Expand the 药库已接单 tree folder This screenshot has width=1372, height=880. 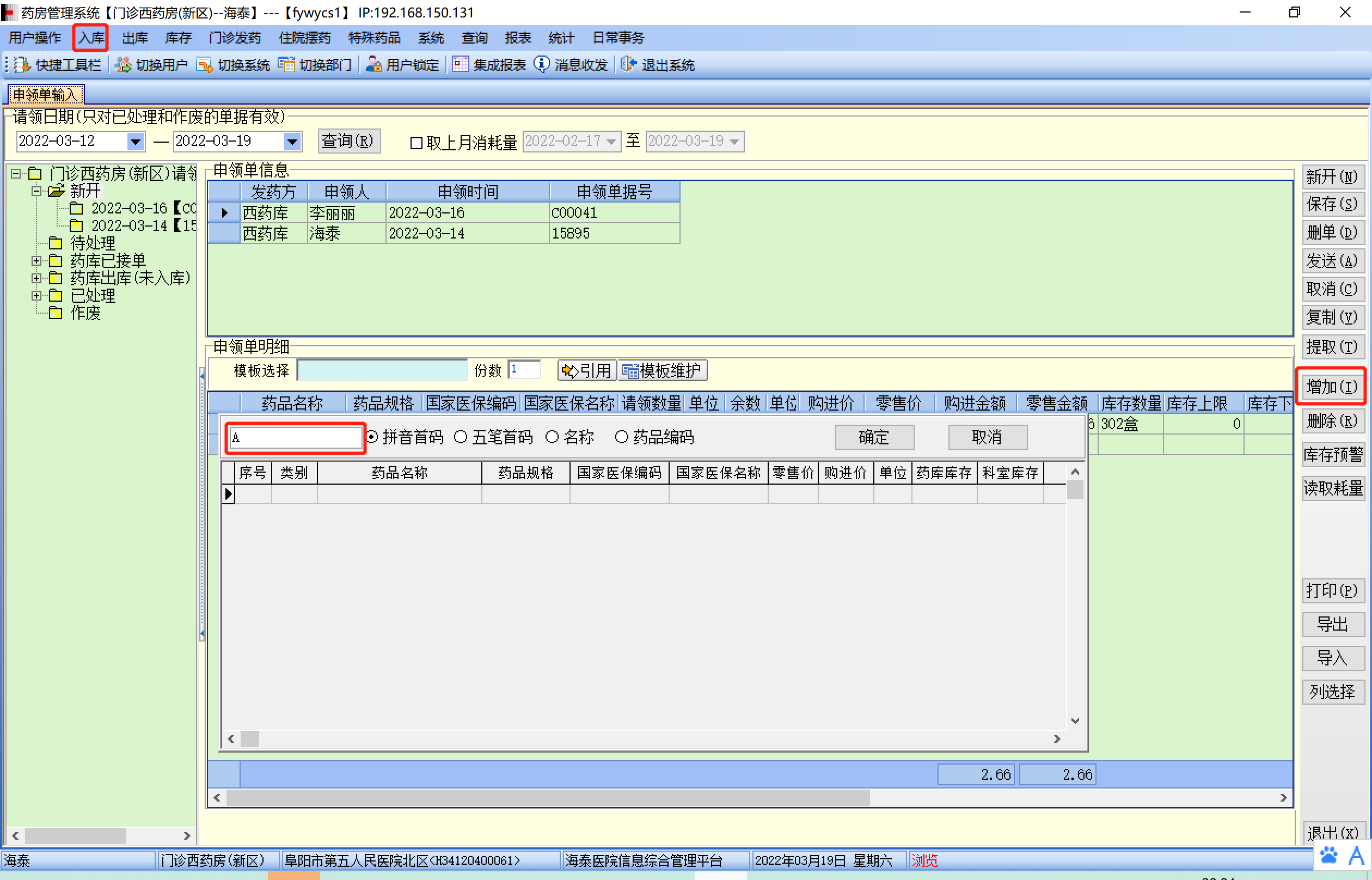pos(36,261)
